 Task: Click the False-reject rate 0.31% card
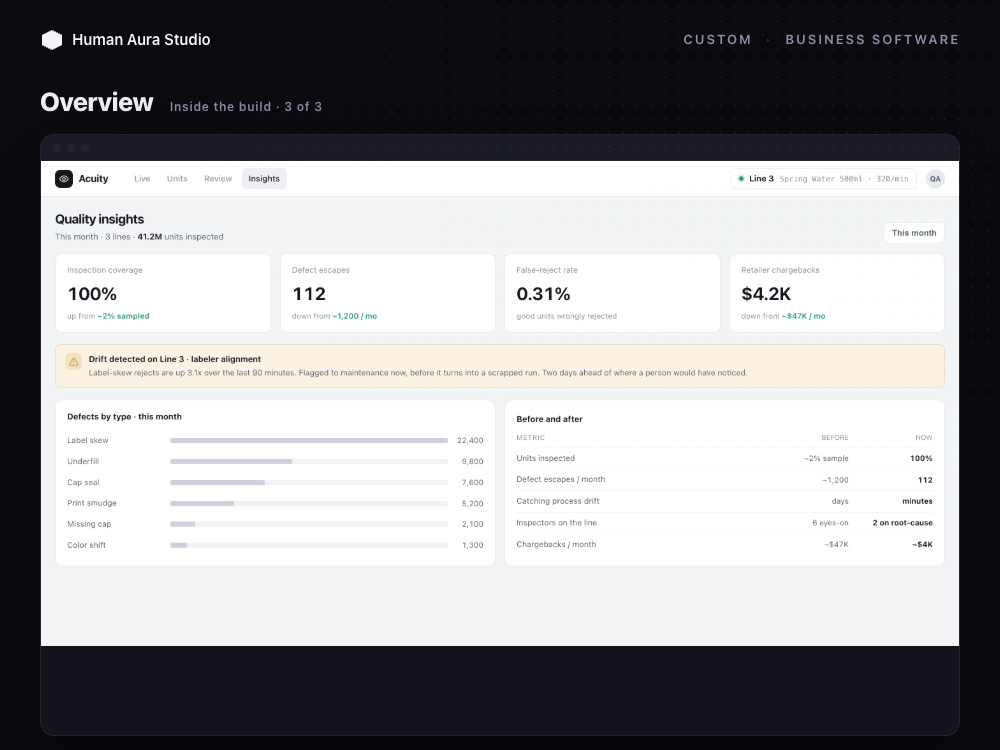pos(612,293)
